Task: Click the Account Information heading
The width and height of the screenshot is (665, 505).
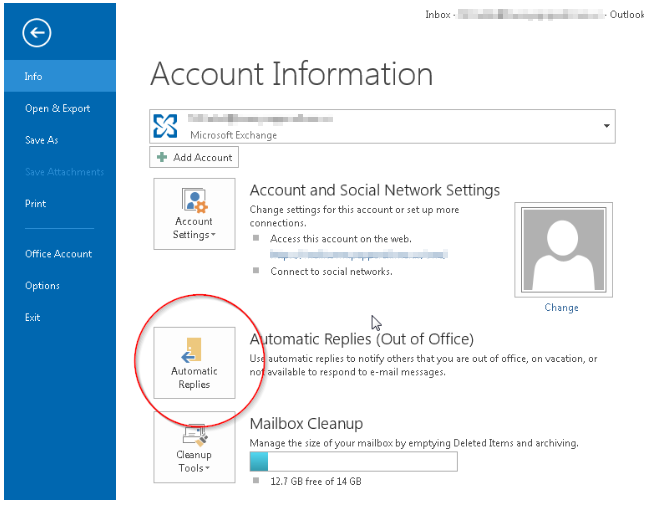Action: click(291, 74)
